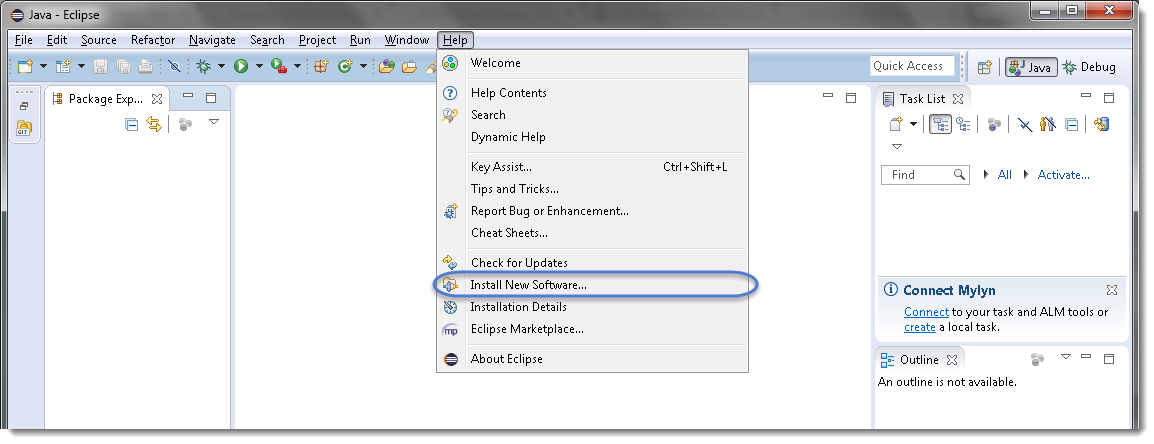Click the New Java Class green C icon
Image resolution: width=1154 pixels, height=444 pixels.
click(x=344, y=66)
